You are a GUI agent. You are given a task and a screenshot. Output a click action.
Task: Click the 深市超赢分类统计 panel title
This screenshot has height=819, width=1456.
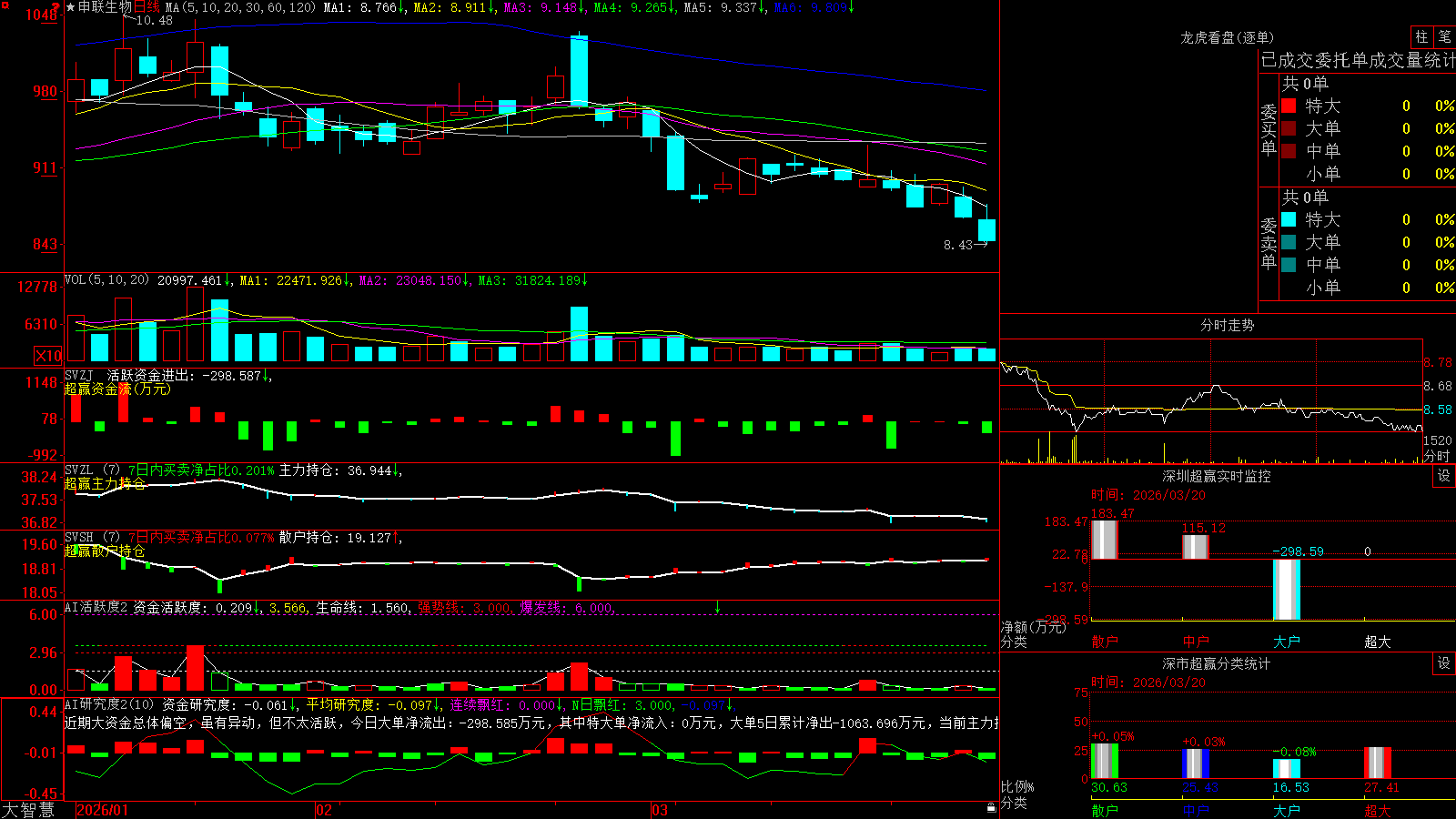pyautogui.click(x=1217, y=663)
